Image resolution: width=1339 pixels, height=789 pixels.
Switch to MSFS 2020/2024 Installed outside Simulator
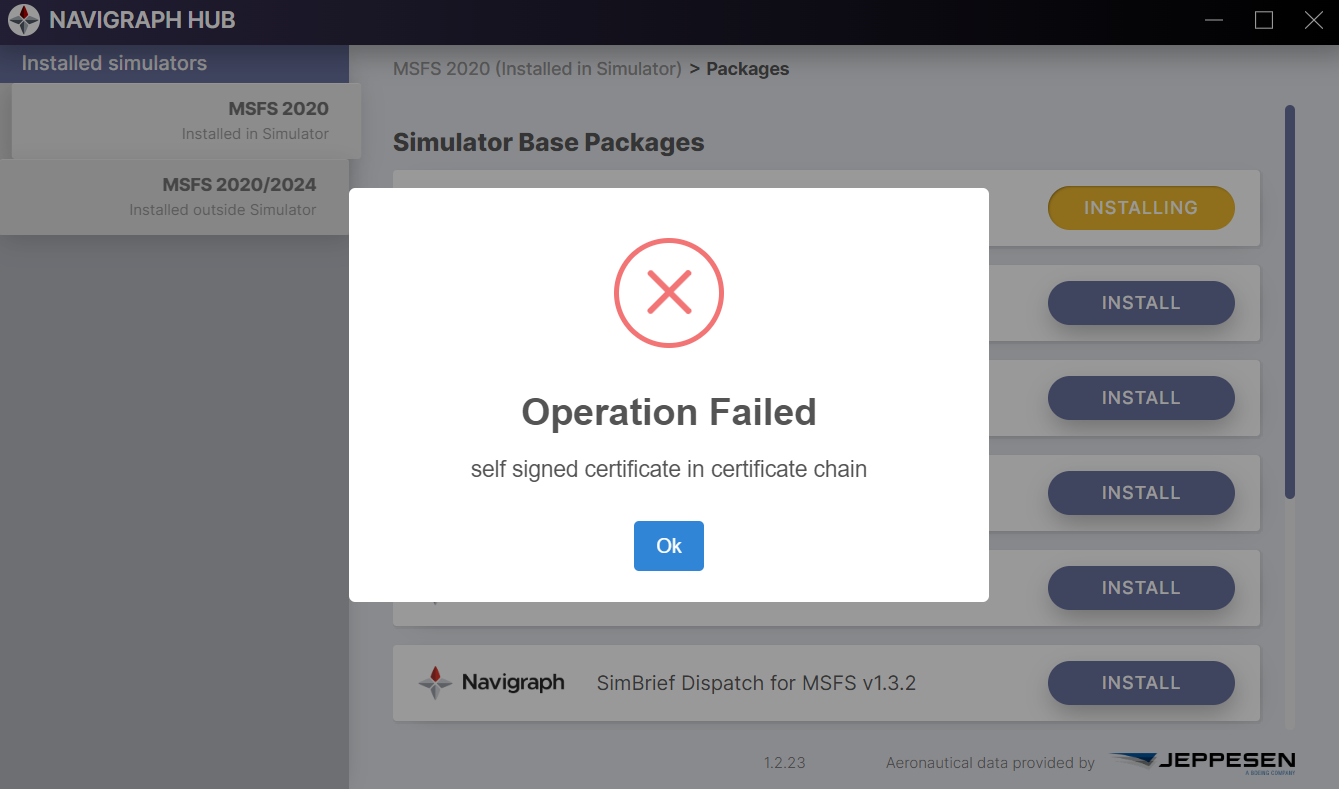click(174, 196)
